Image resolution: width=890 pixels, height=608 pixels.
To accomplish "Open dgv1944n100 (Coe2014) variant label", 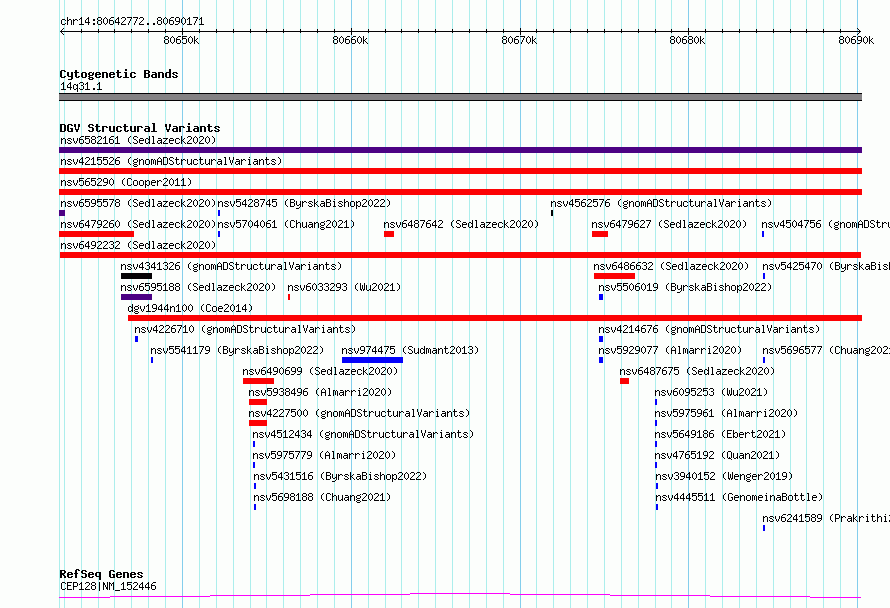I will click(190, 308).
